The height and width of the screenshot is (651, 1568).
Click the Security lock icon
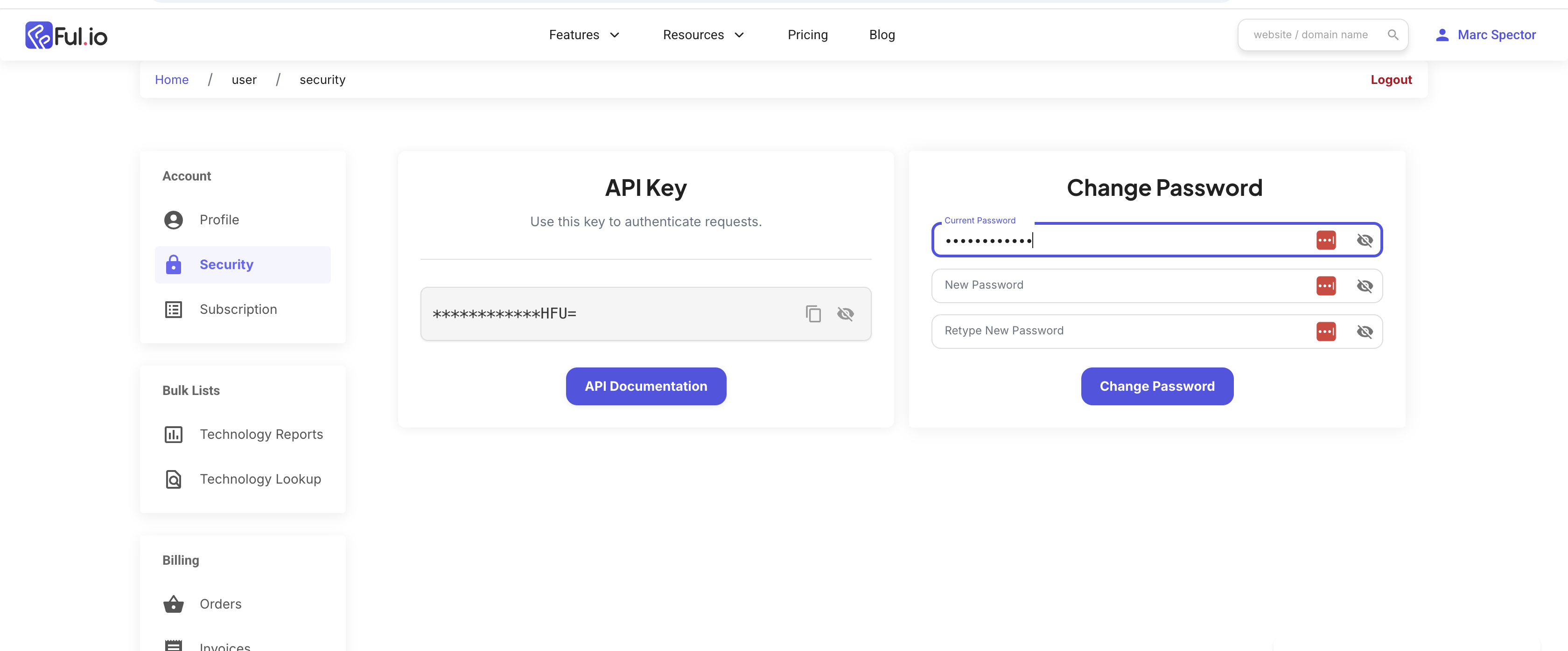pyautogui.click(x=174, y=265)
